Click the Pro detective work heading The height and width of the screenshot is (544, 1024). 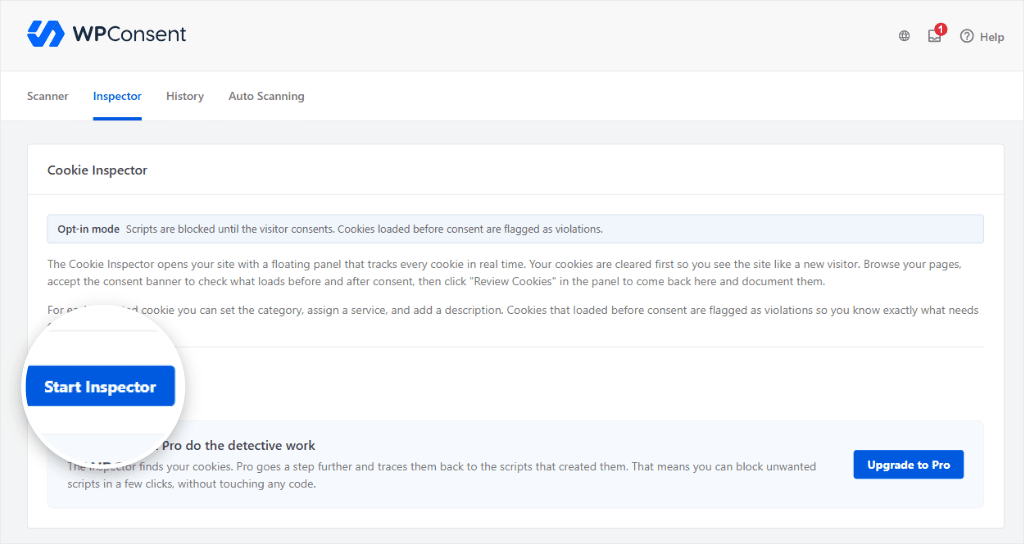pos(238,445)
